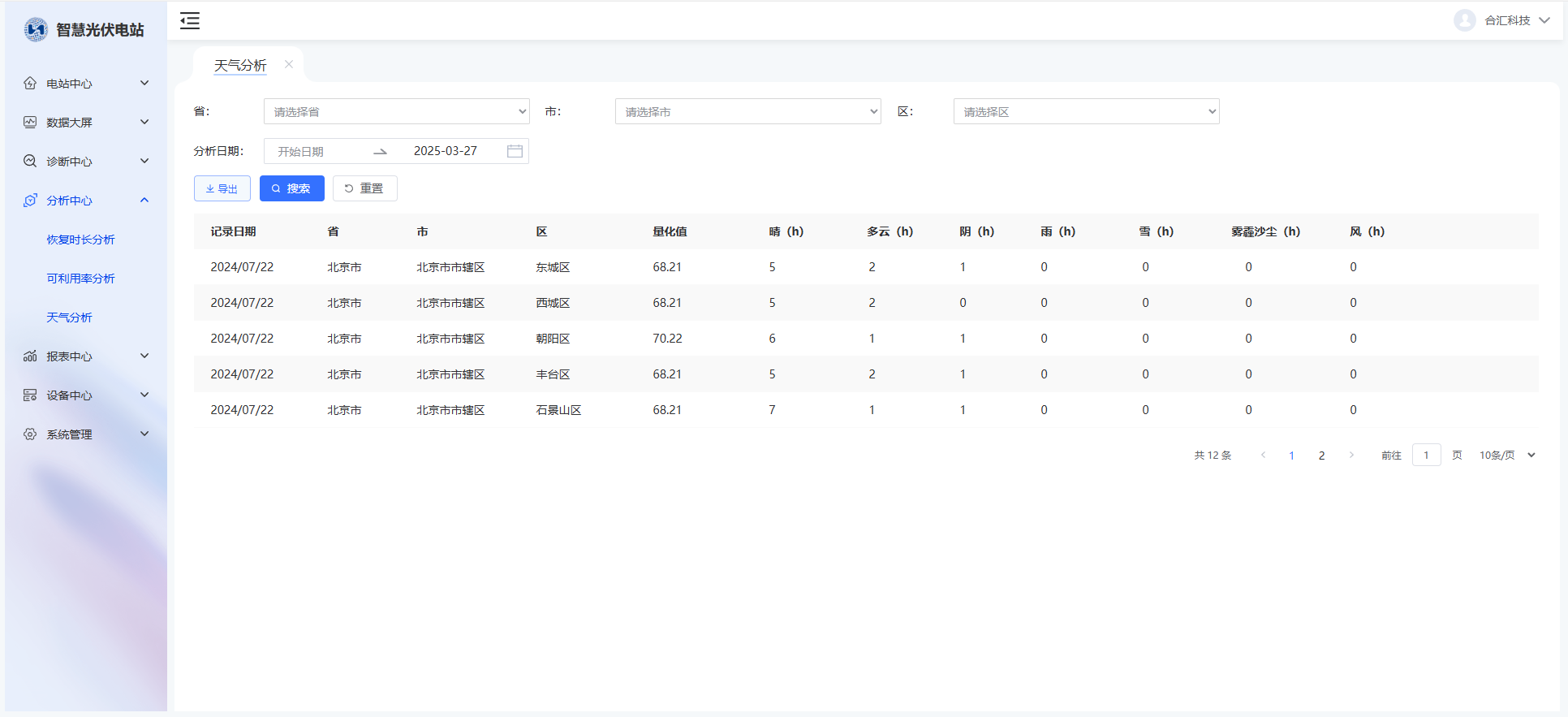Screen dimensions: 1568x717
Task: Open the 请选择区 district dropdown
Action: 1086,112
